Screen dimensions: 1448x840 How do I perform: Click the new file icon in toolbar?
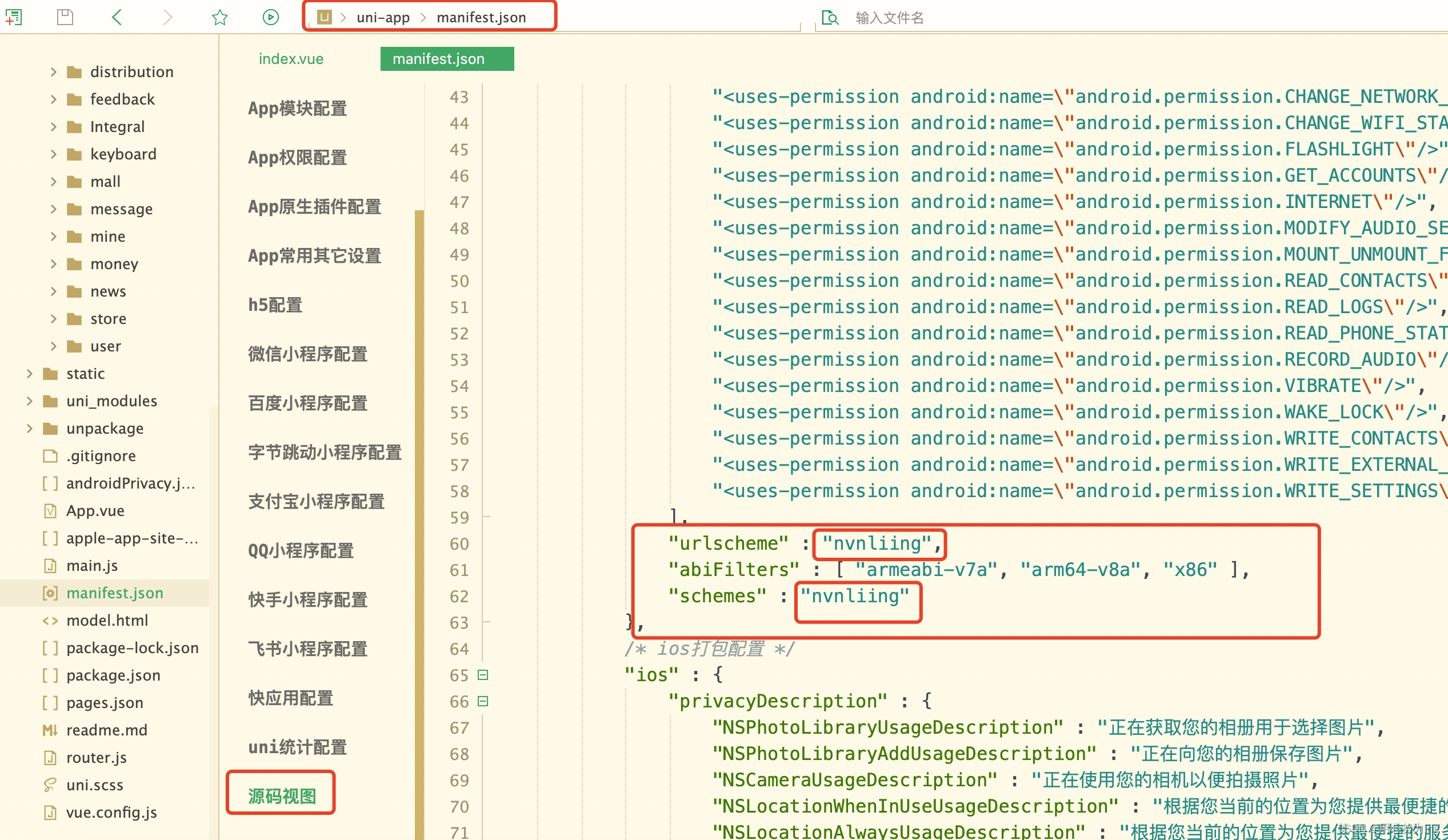pos(14,17)
